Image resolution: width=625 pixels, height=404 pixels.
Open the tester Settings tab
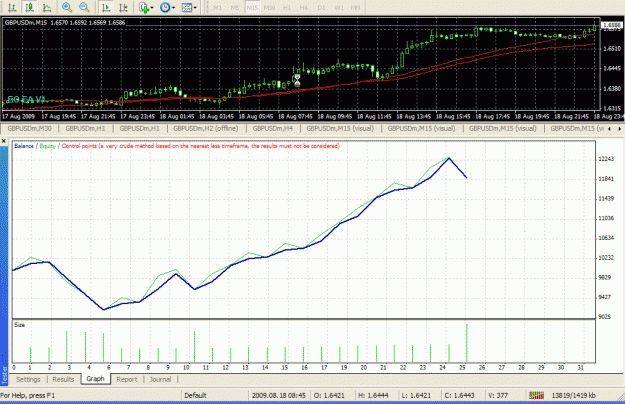click(x=28, y=379)
